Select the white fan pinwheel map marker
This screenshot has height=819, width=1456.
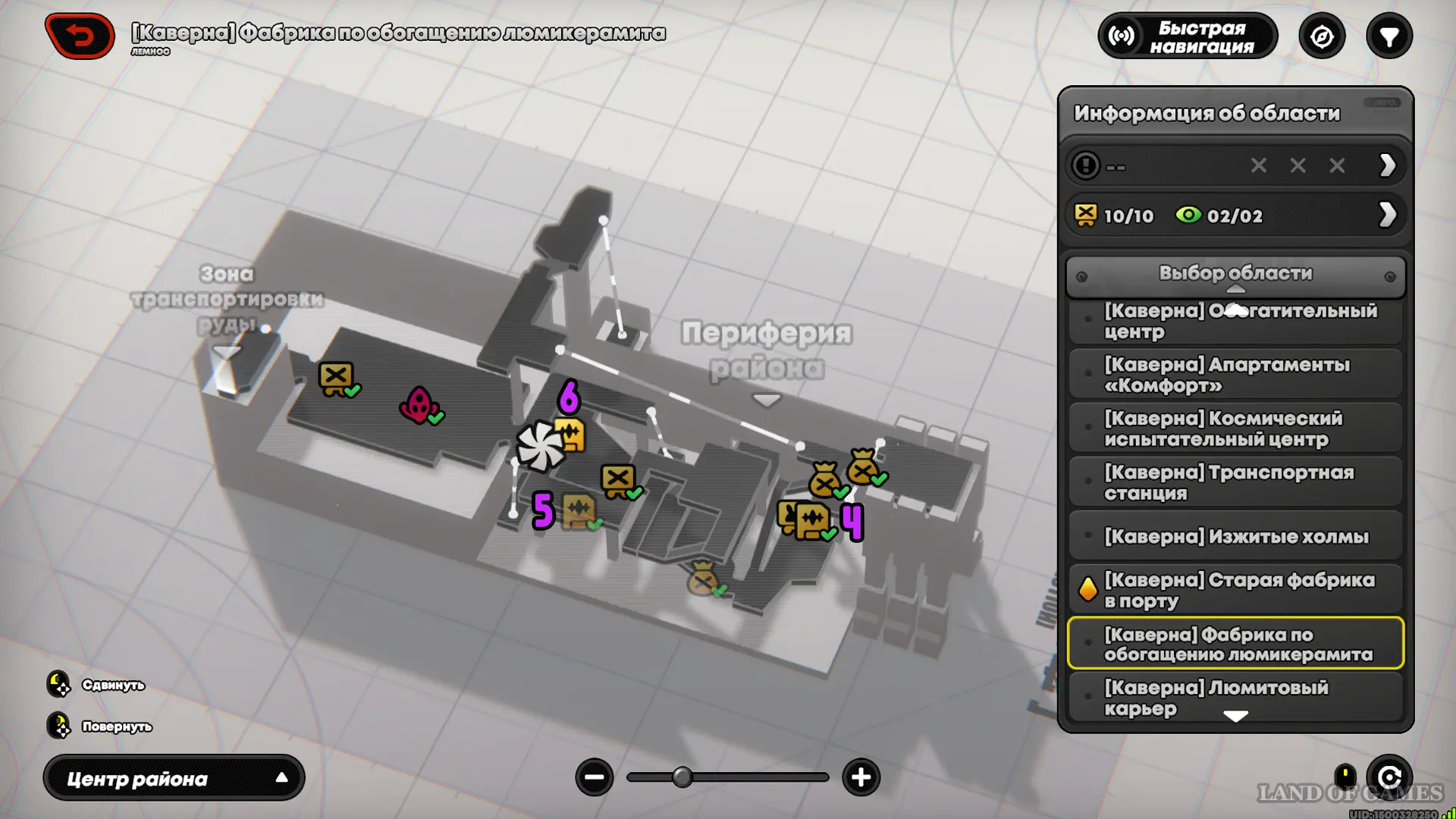[x=539, y=446]
